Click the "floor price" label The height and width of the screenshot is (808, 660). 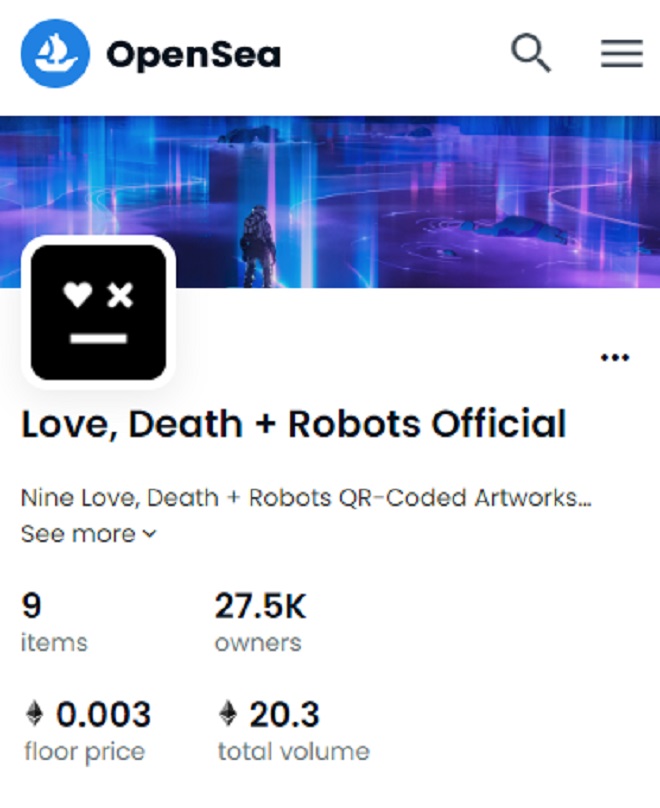point(84,751)
